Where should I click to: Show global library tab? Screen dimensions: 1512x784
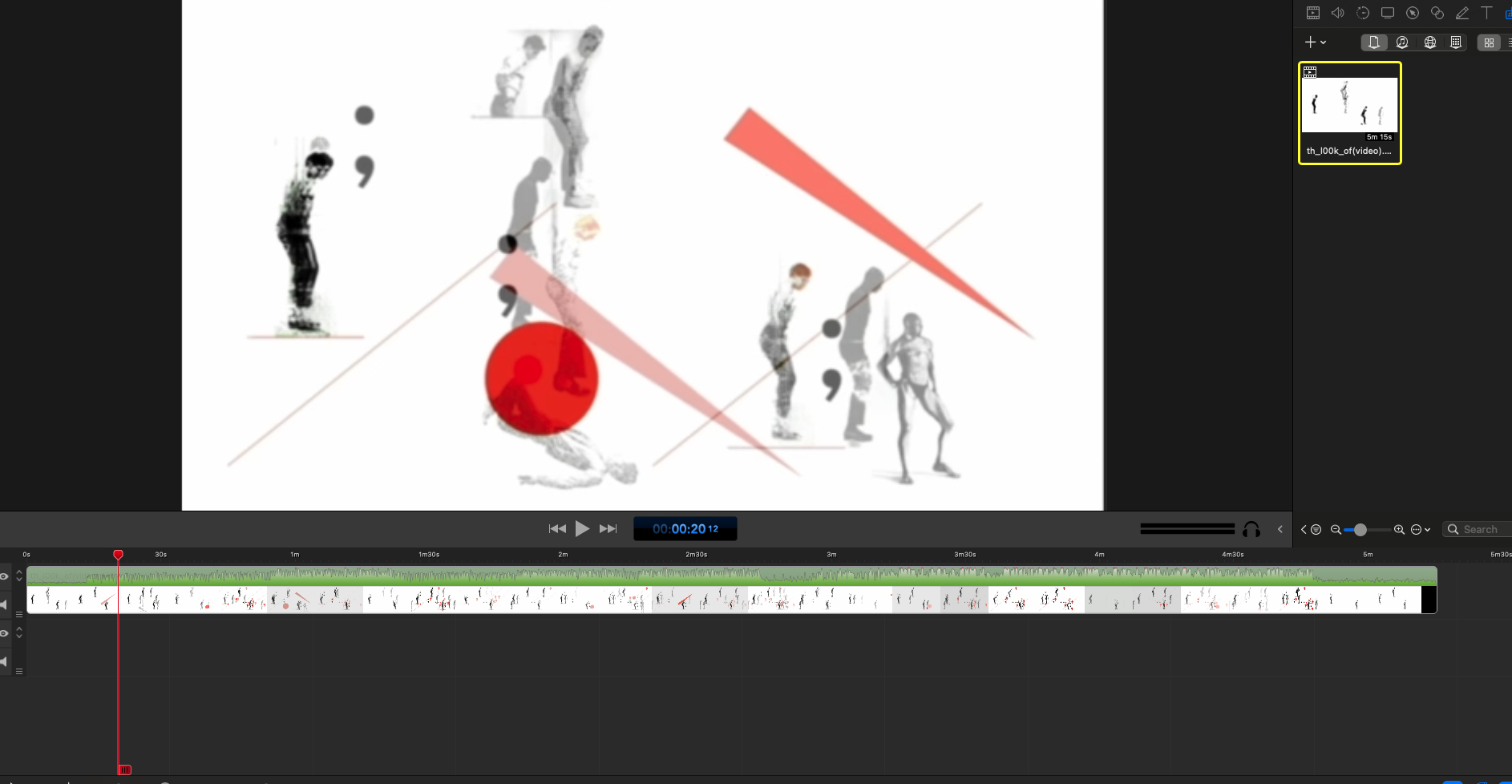click(1430, 42)
